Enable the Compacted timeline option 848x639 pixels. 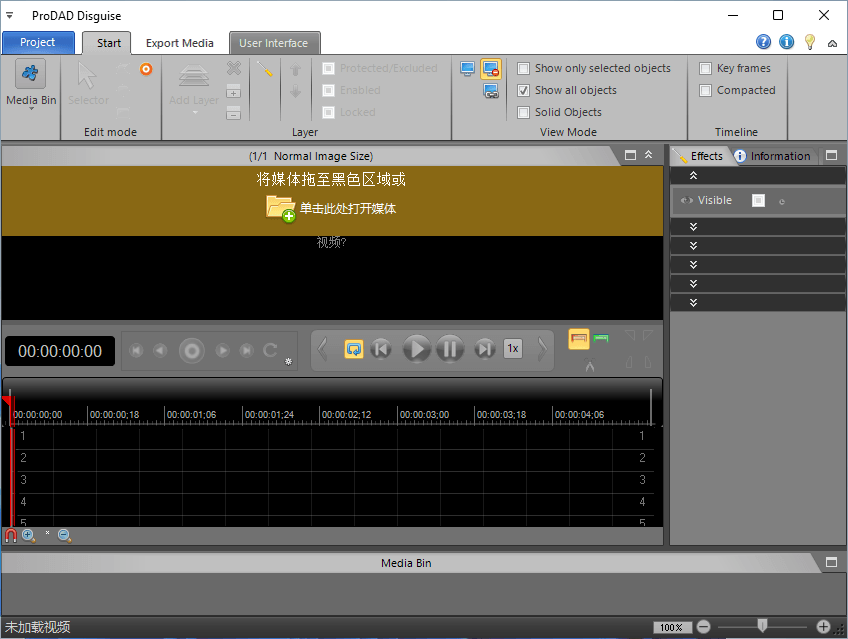click(x=706, y=91)
